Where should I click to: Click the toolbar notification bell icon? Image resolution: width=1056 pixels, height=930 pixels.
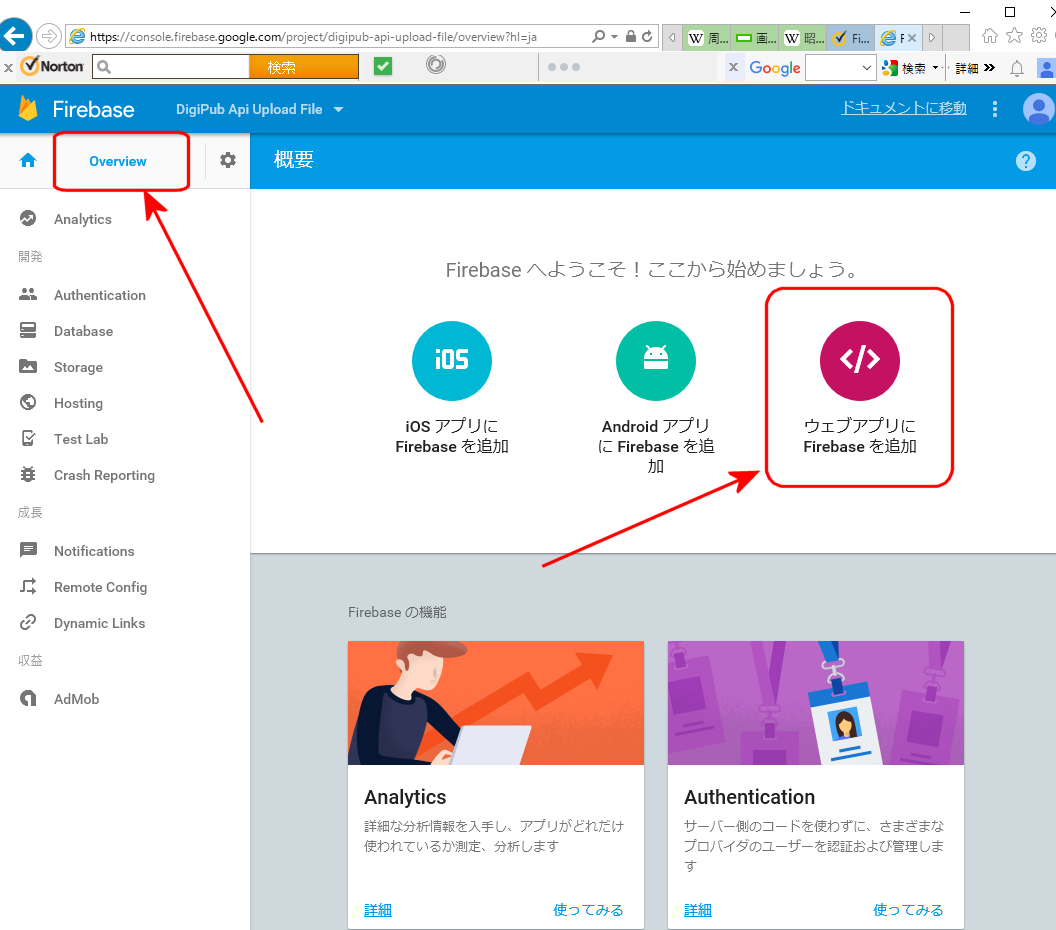tap(1017, 68)
